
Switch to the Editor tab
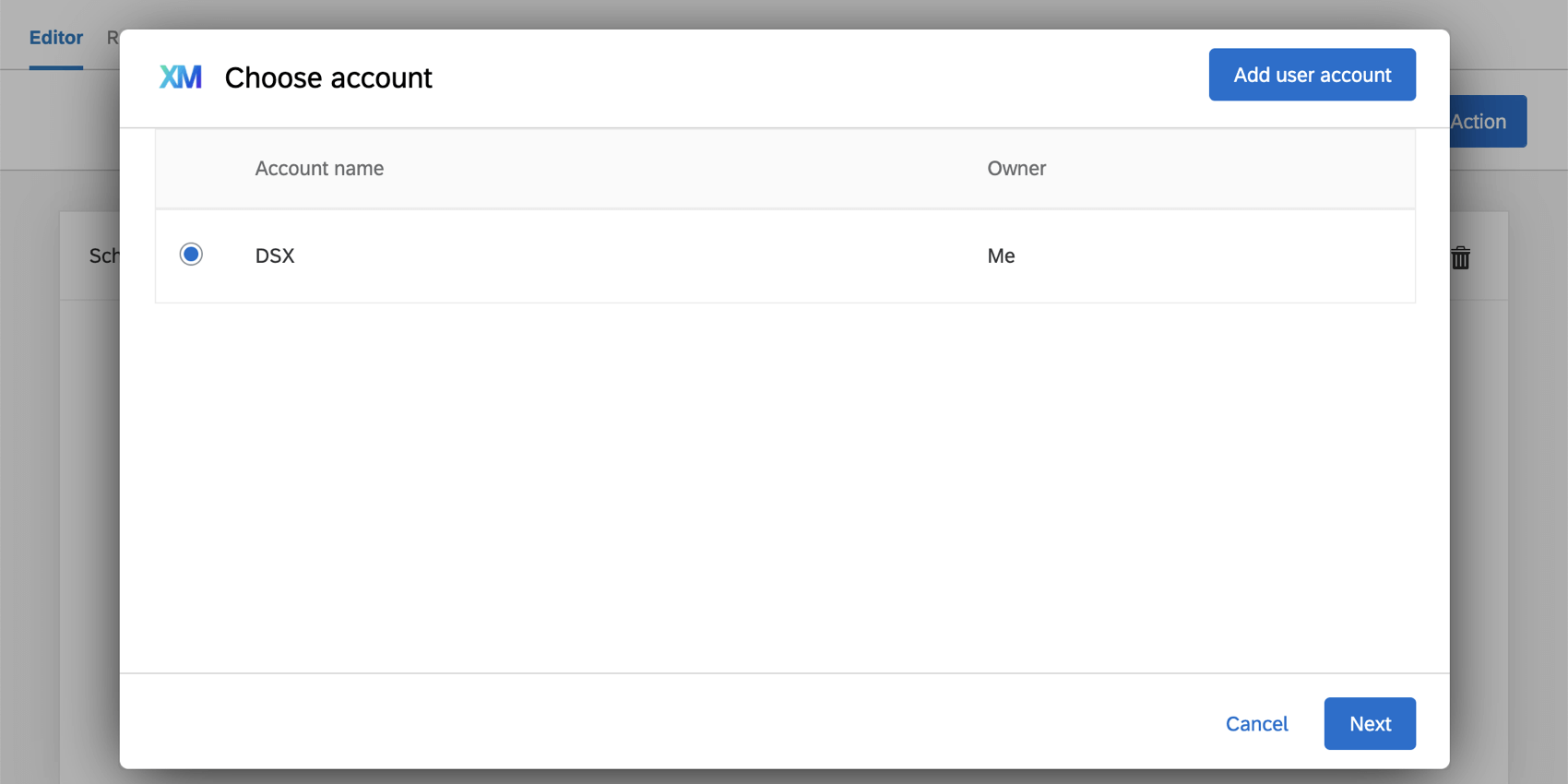(x=55, y=38)
